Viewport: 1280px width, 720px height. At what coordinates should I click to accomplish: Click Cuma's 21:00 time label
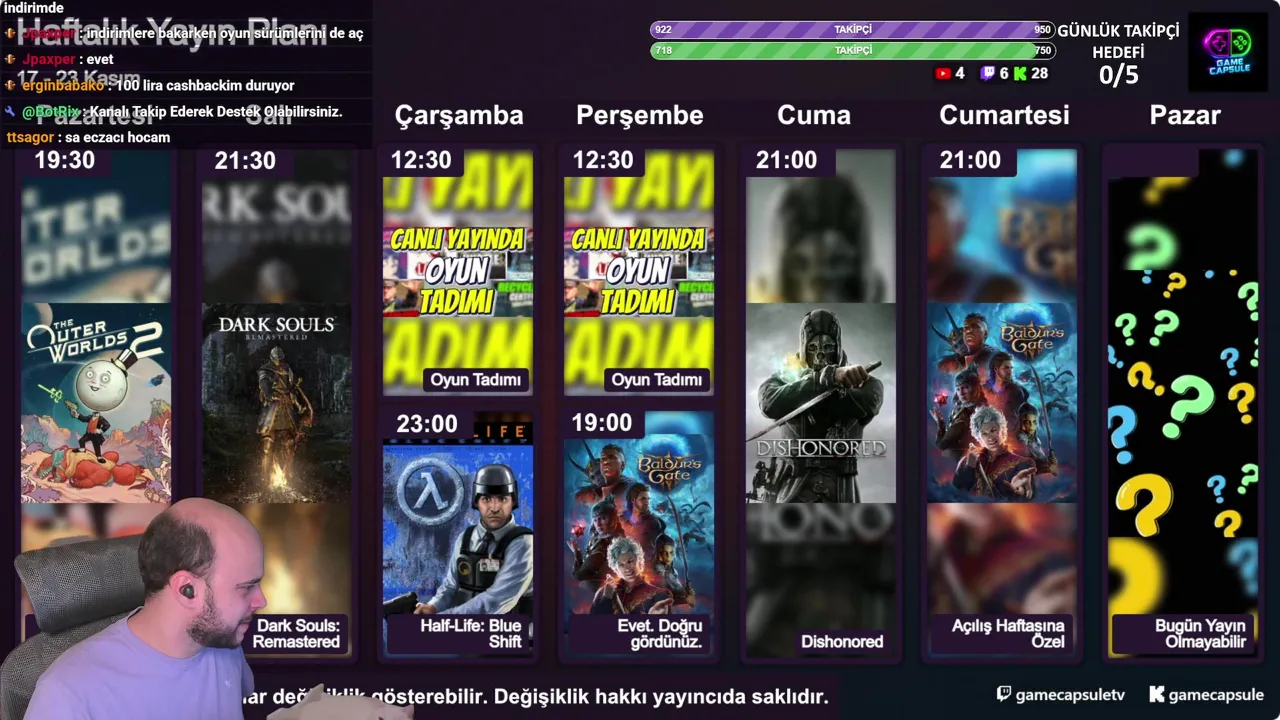[786, 160]
